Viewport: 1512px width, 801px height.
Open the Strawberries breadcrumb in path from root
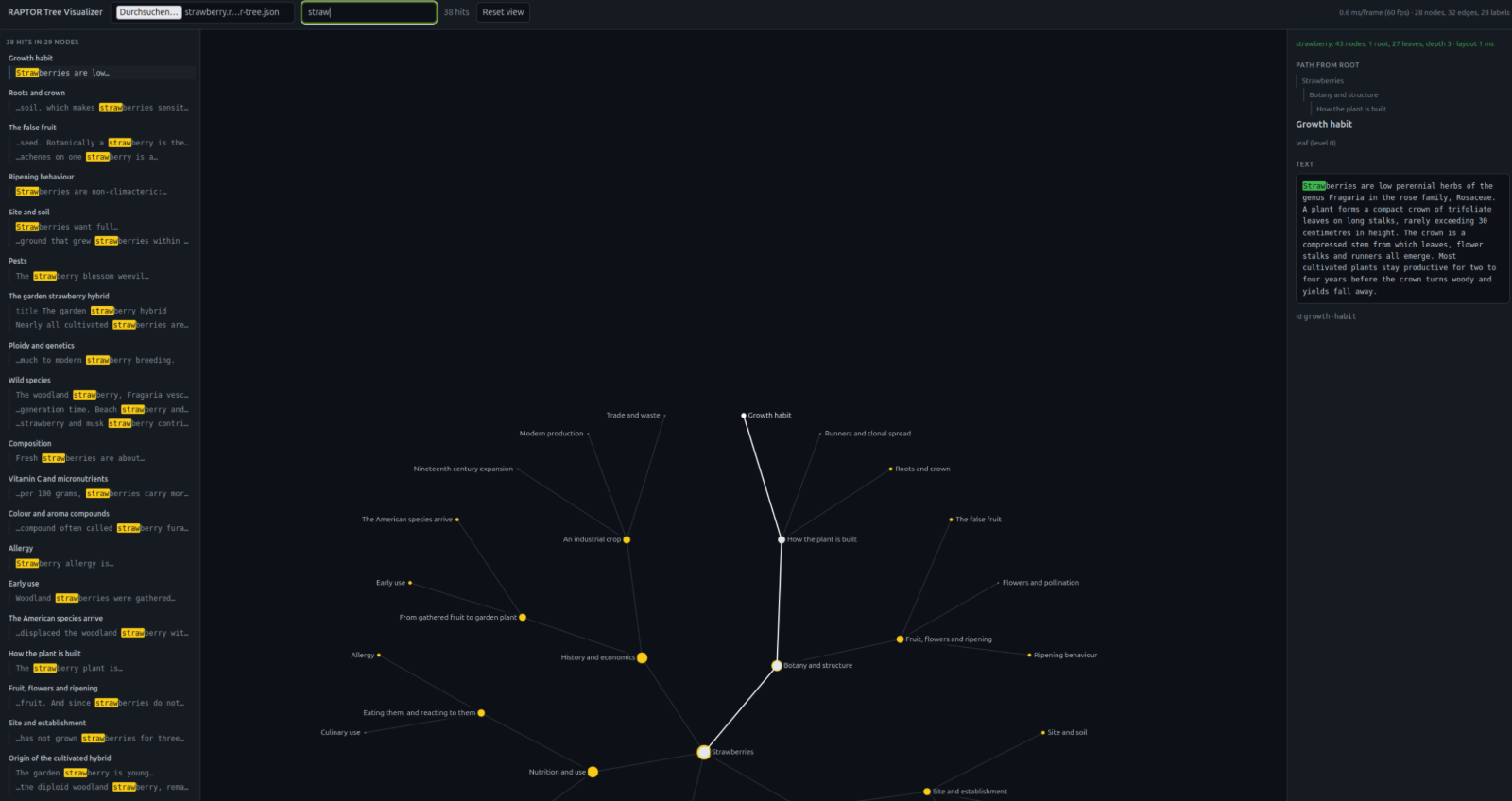click(1322, 81)
